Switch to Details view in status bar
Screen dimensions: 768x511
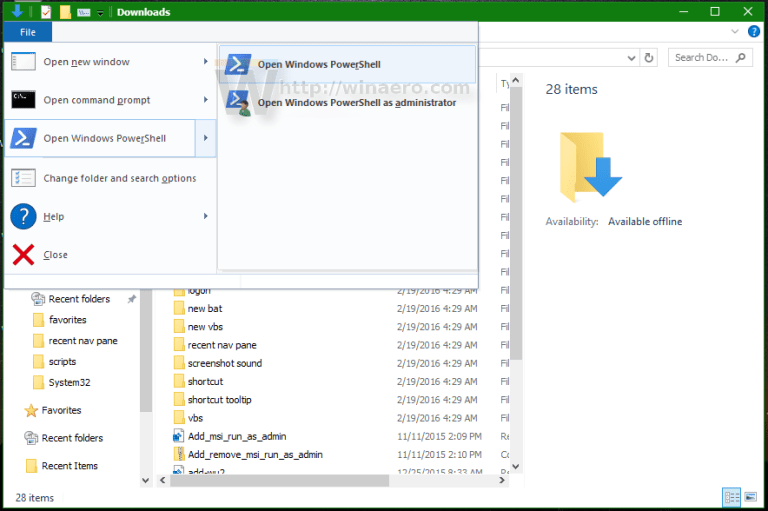732,498
